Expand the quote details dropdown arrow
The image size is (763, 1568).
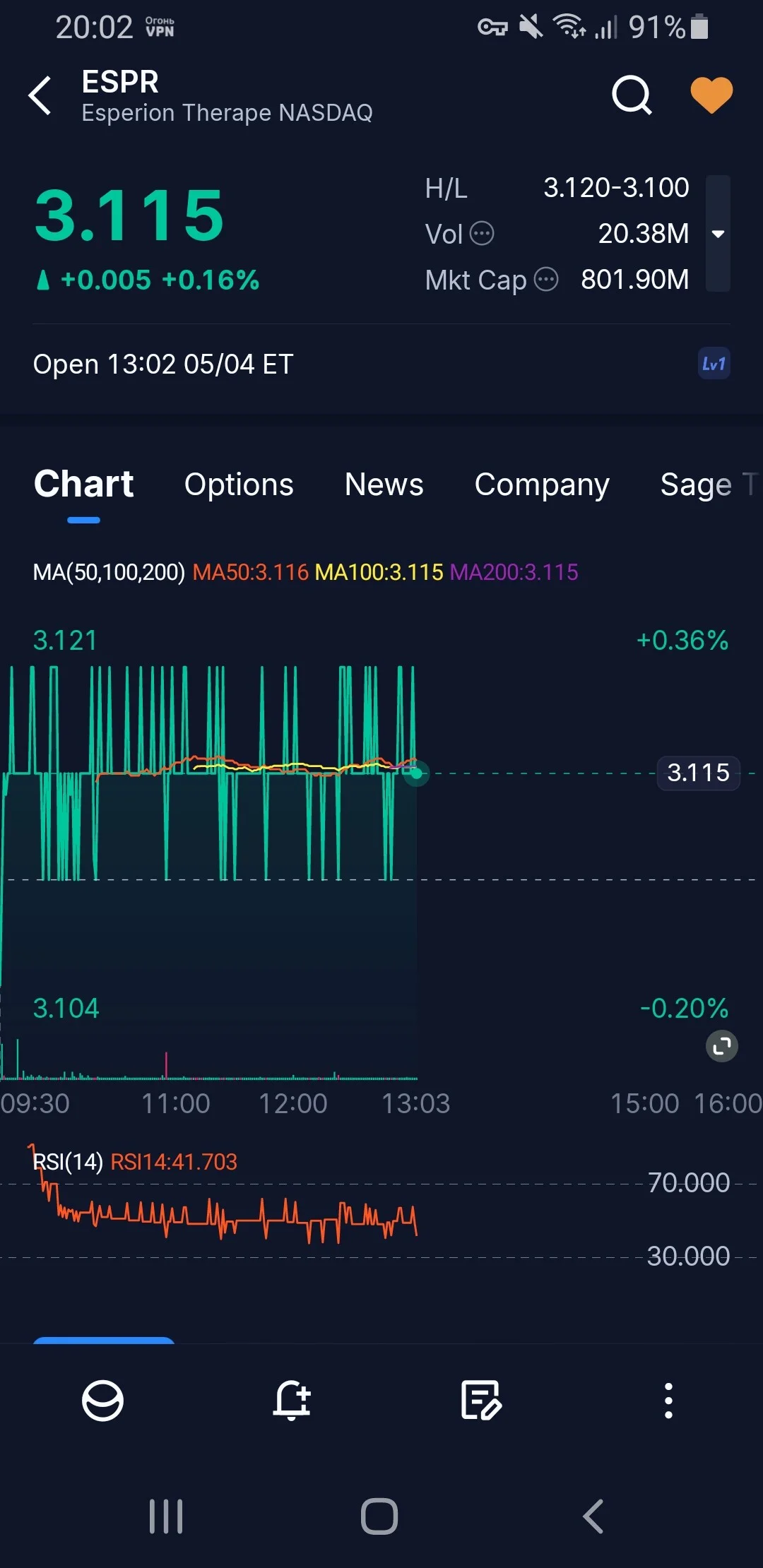[718, 234]
